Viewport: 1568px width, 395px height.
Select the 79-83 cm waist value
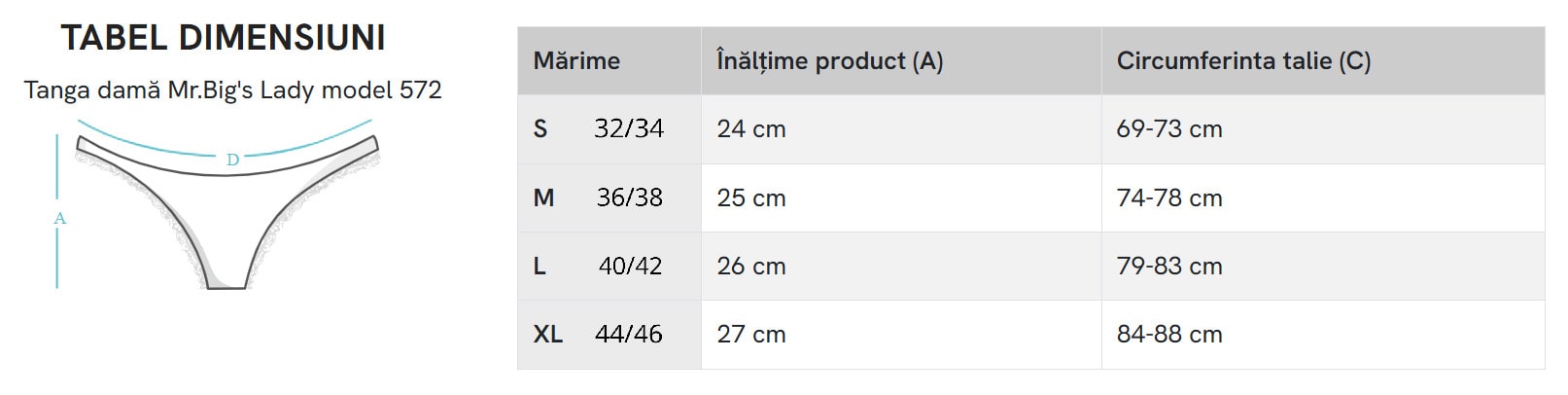tap(1169, 266)
